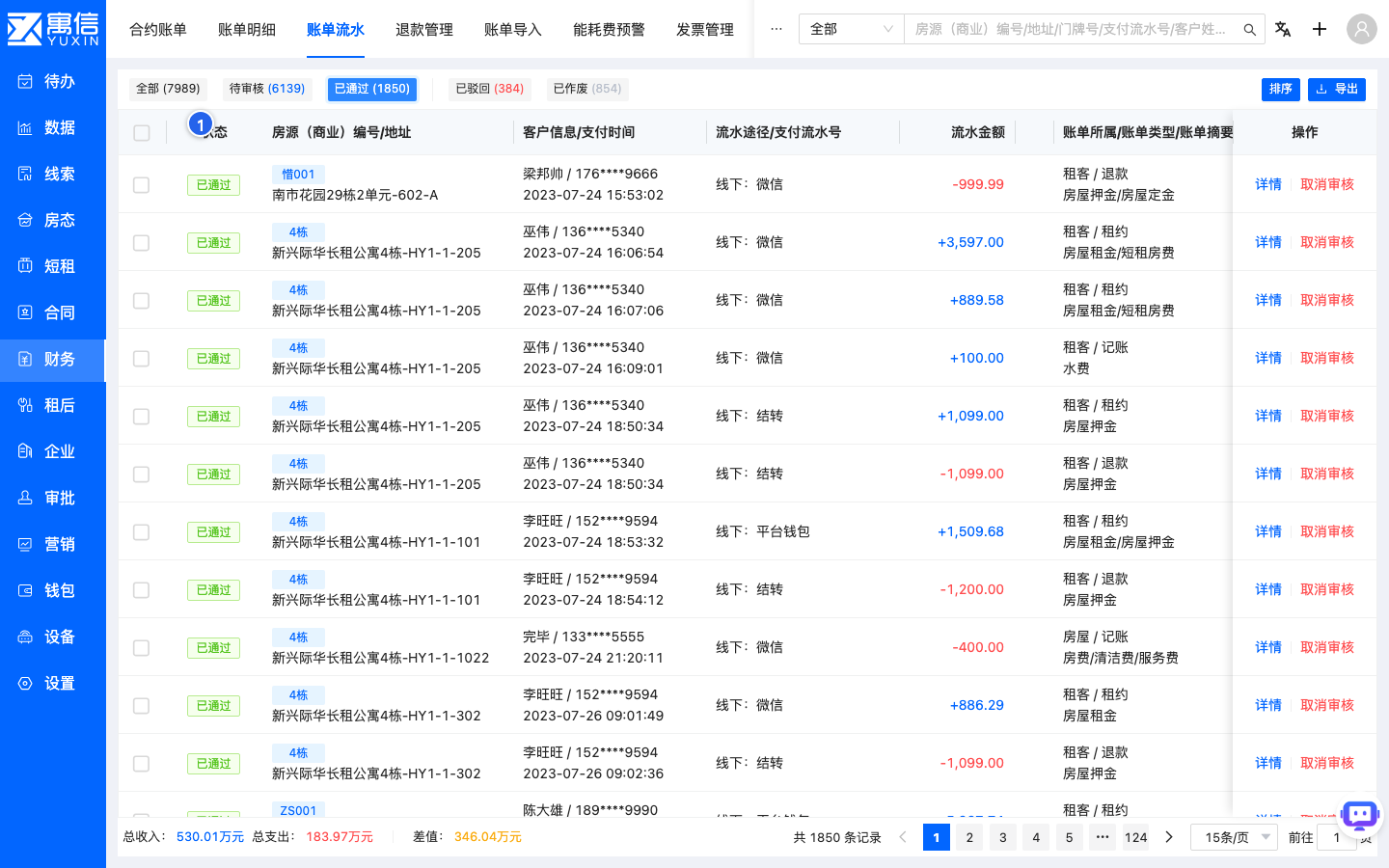
Task: Check the row with amount -1,200.00
Action: (x=142, y=589)
